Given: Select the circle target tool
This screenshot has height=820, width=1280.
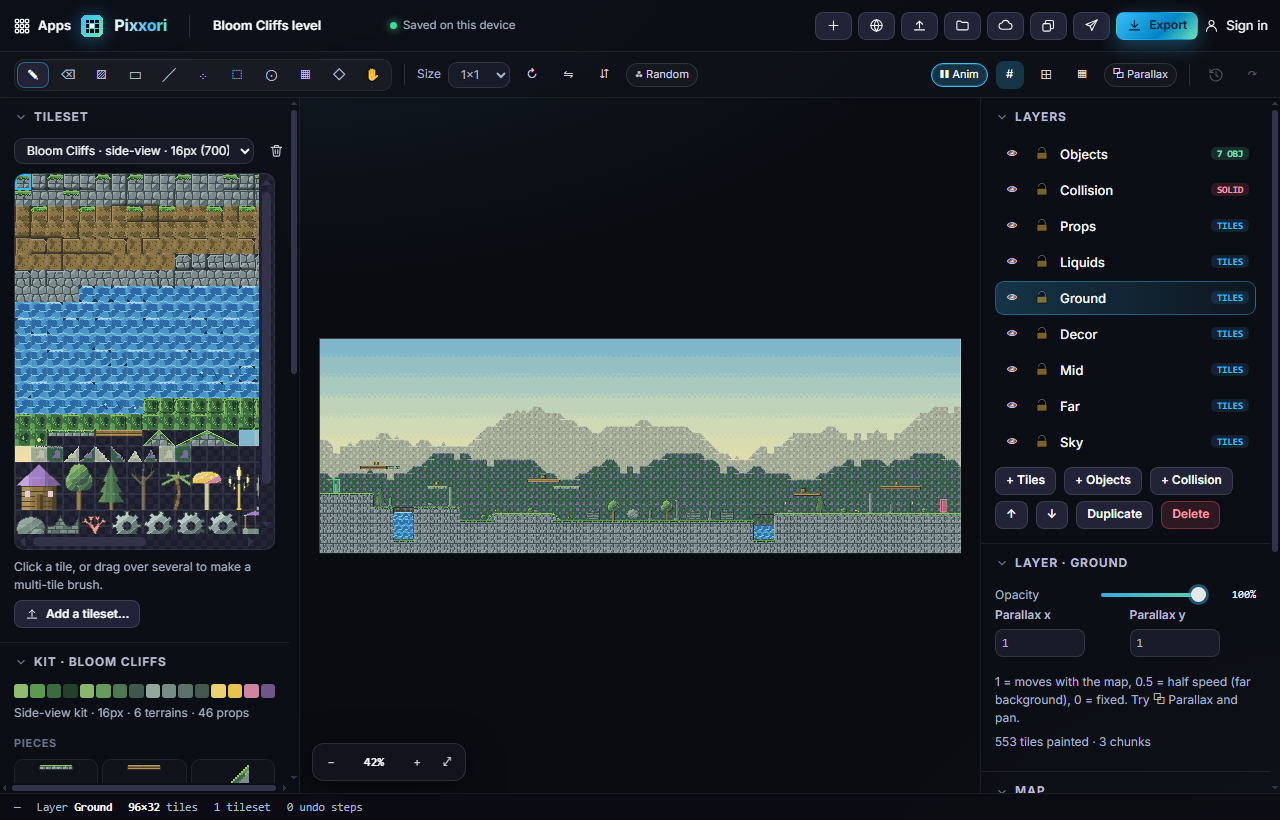Looking at the screenshot, I should click(x=271, y=74).
